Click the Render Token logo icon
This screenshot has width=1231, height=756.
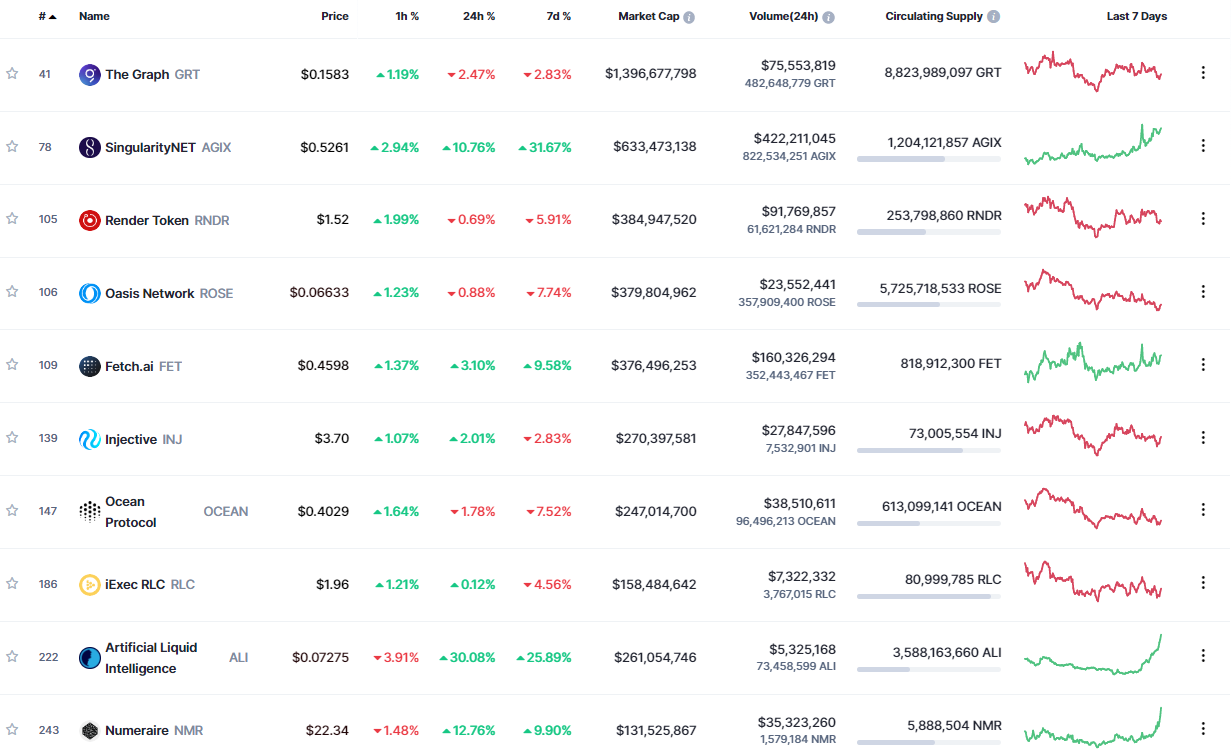click(x=89, y=220)
